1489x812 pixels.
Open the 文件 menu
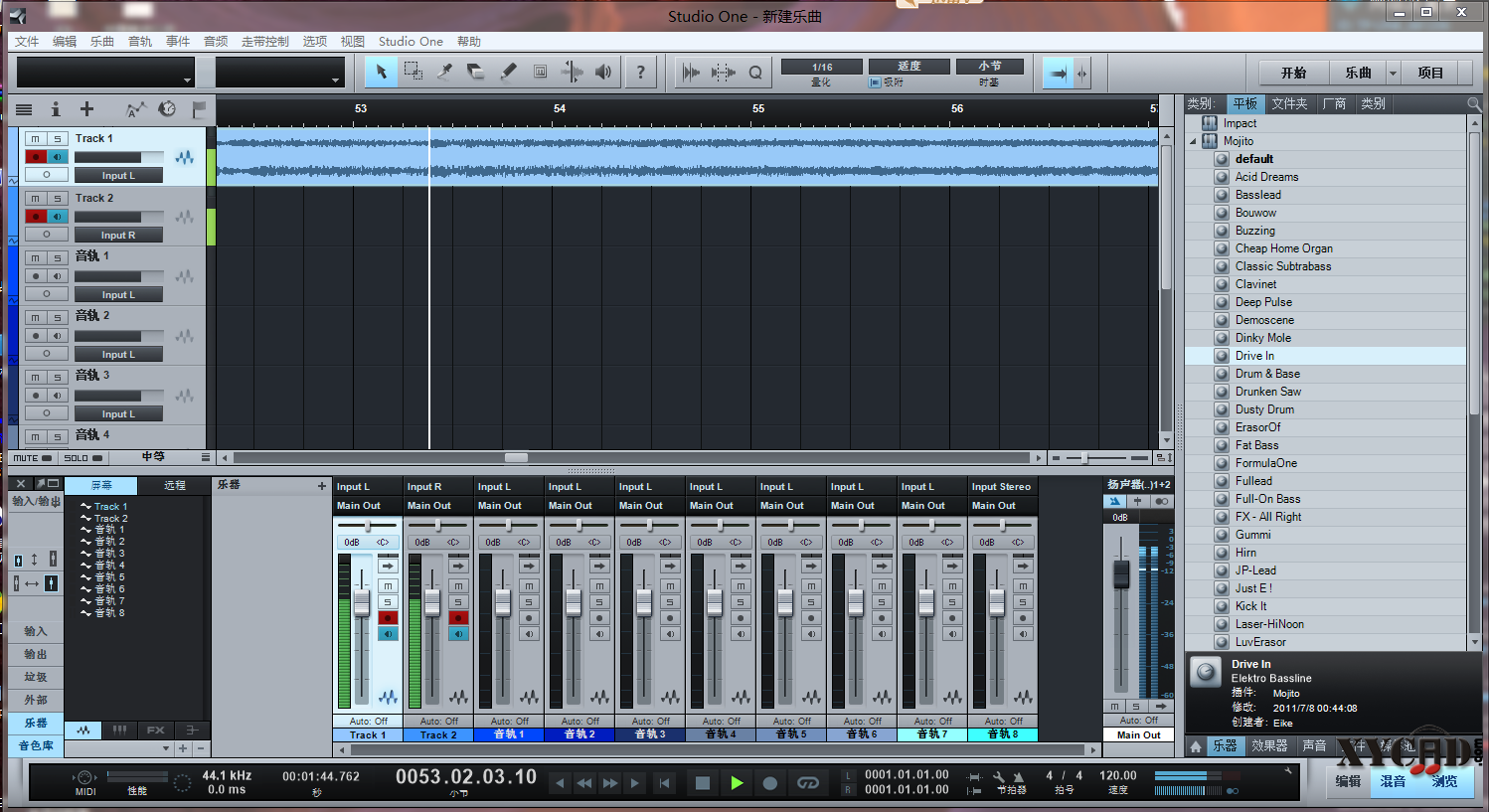(x=27, y=42)
